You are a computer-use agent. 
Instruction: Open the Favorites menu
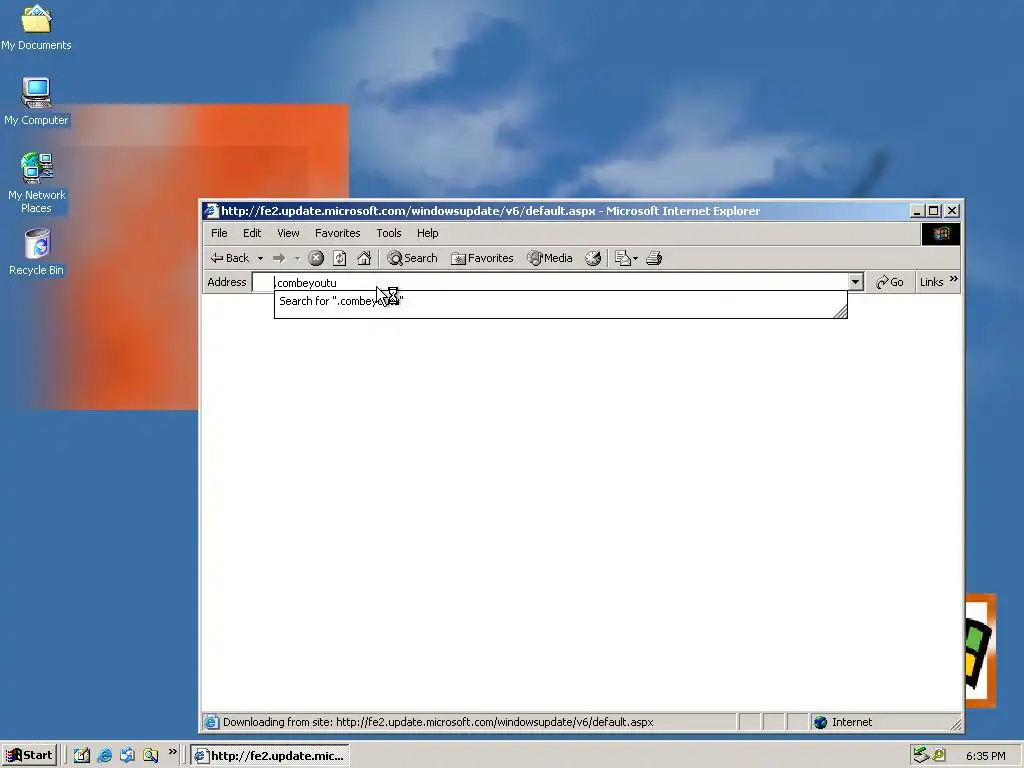coord(338,233)
